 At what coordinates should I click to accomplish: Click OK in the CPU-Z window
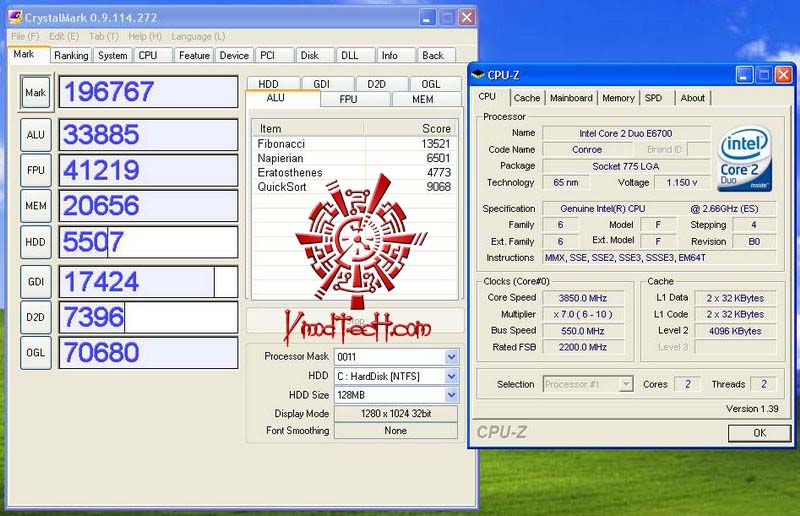(759, 433)
